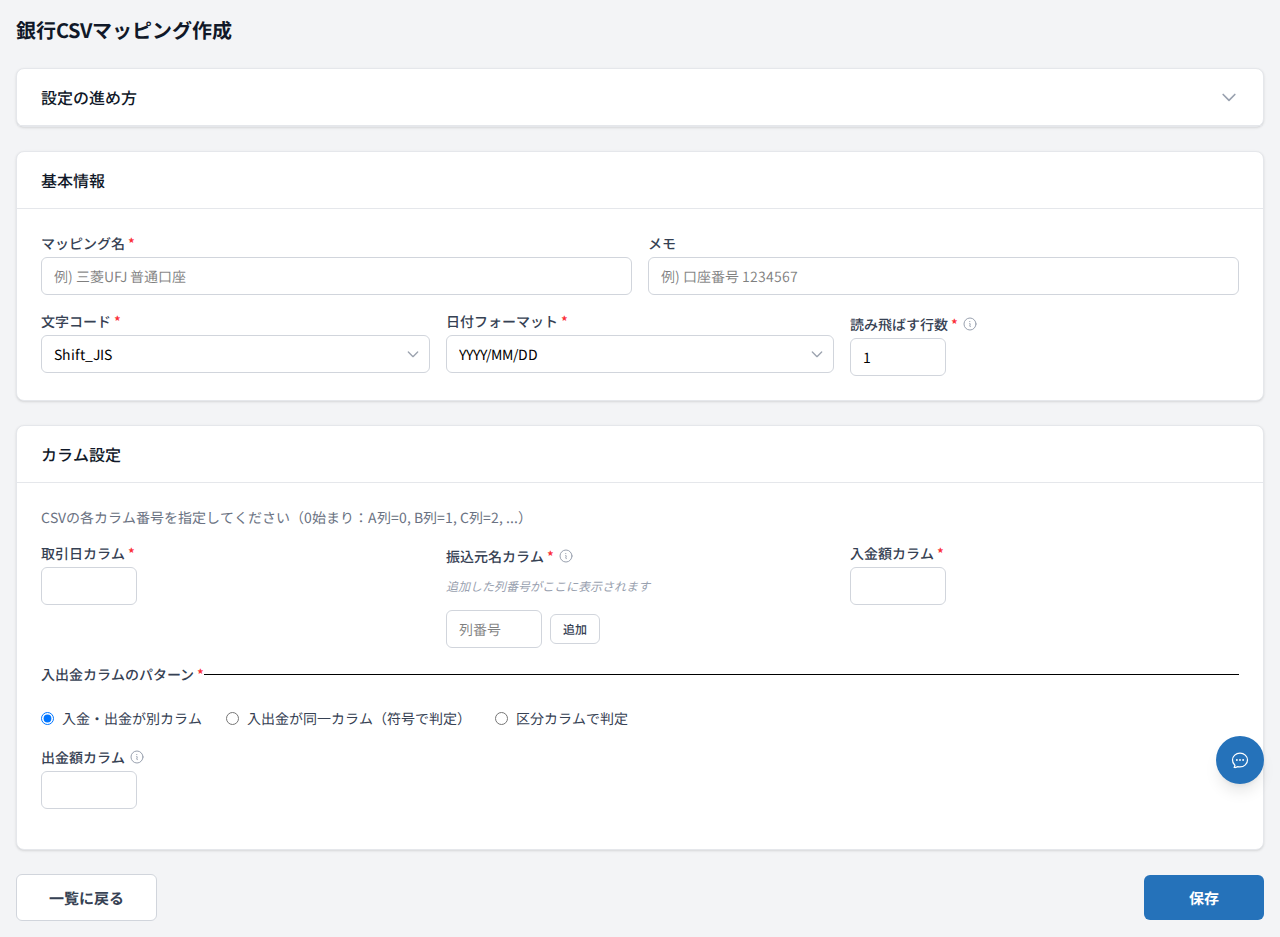Click the 保存 button
The image size is (1280, 937).
pyautogui.click(x=1204, y=898)
